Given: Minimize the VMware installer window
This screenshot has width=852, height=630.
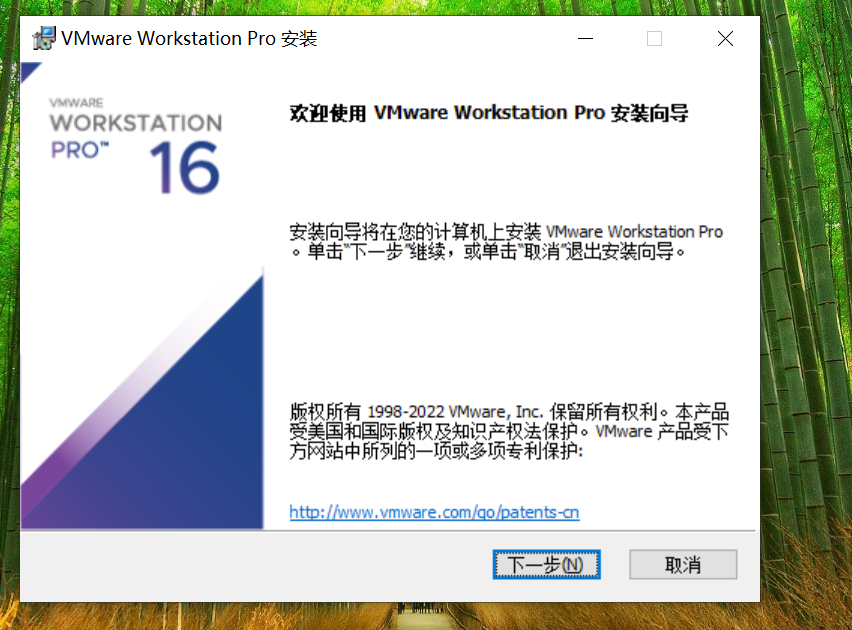Looking at the screenshot, I should coord(585,39).
